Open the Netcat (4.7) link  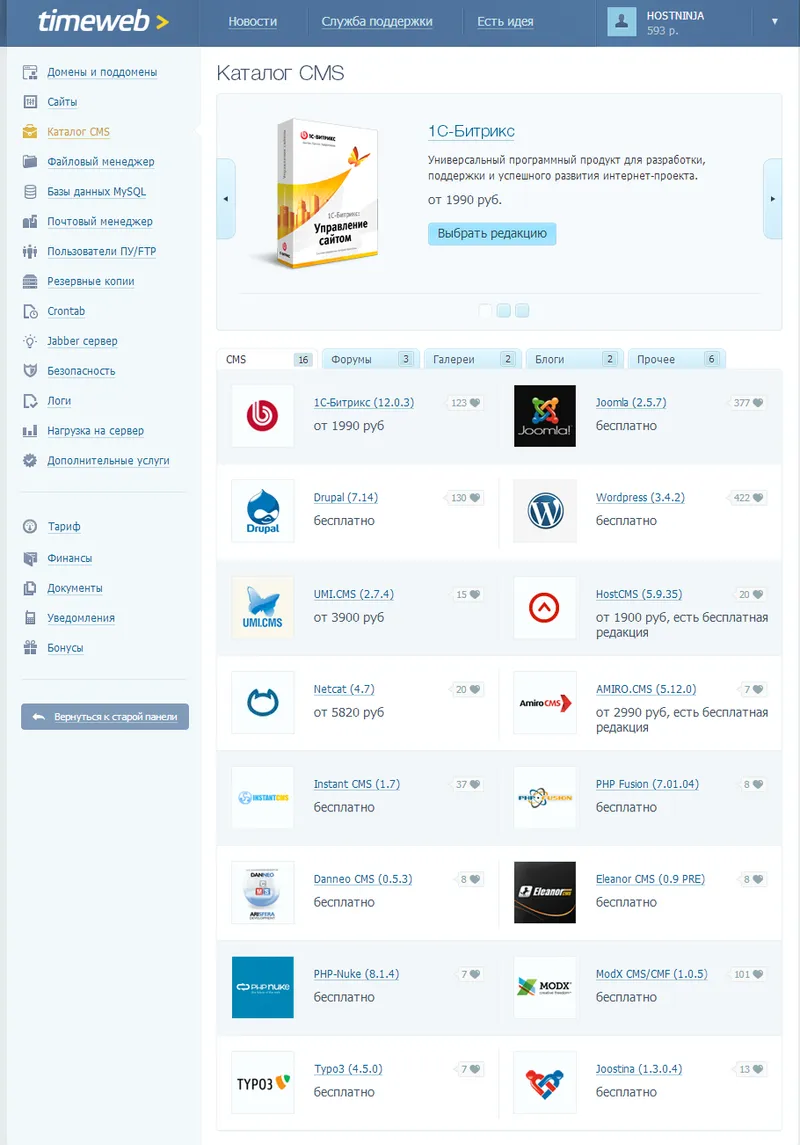click(344, 689)
